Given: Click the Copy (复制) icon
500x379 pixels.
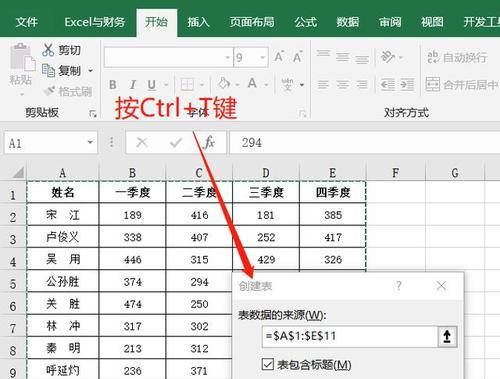Looking at the screenshot, I should (48, 70).
